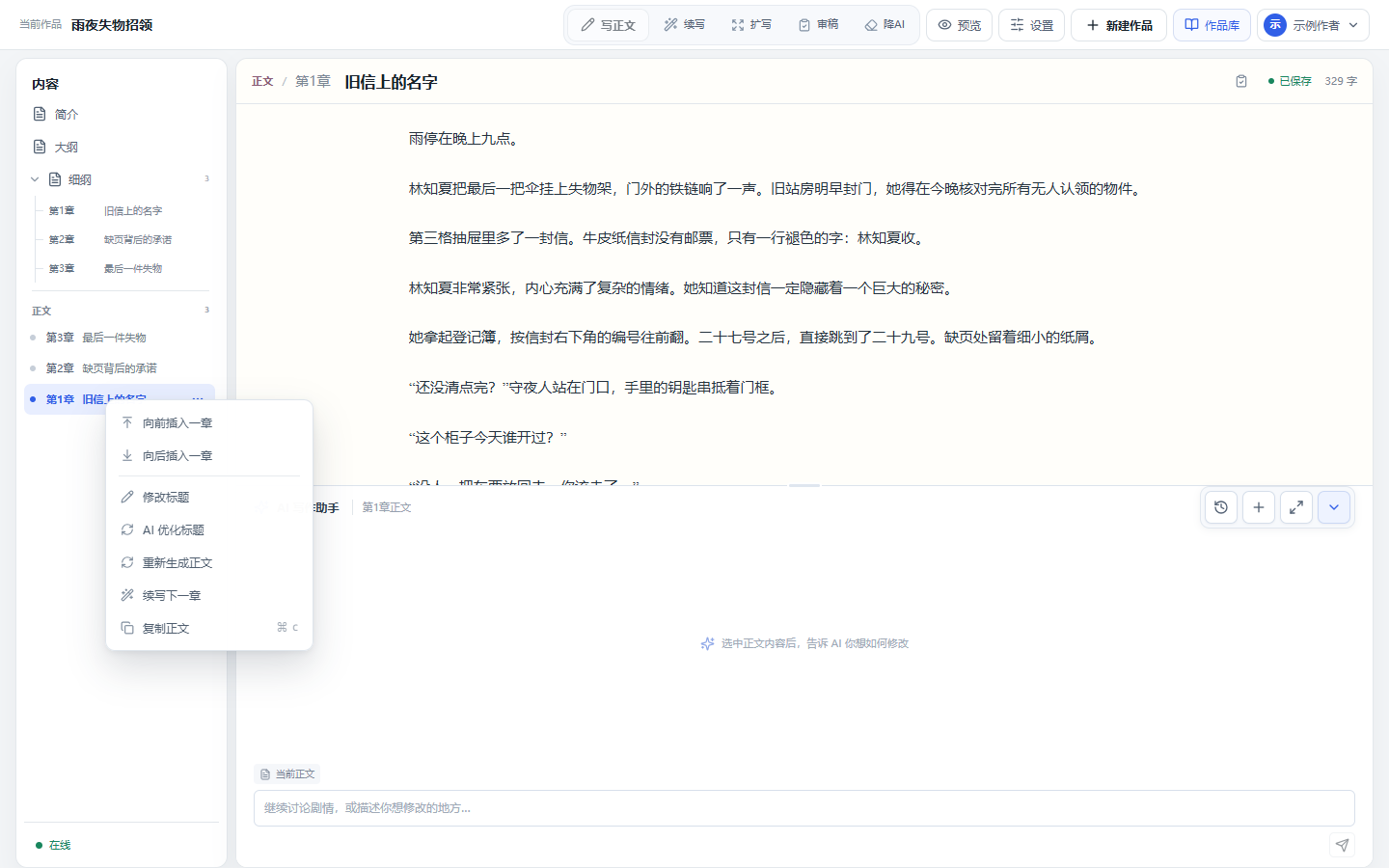Screen dimensions: 1389x868
Task: Click paragraph starting 雨停在晚上九点
Action: click(x=467, y=139)
